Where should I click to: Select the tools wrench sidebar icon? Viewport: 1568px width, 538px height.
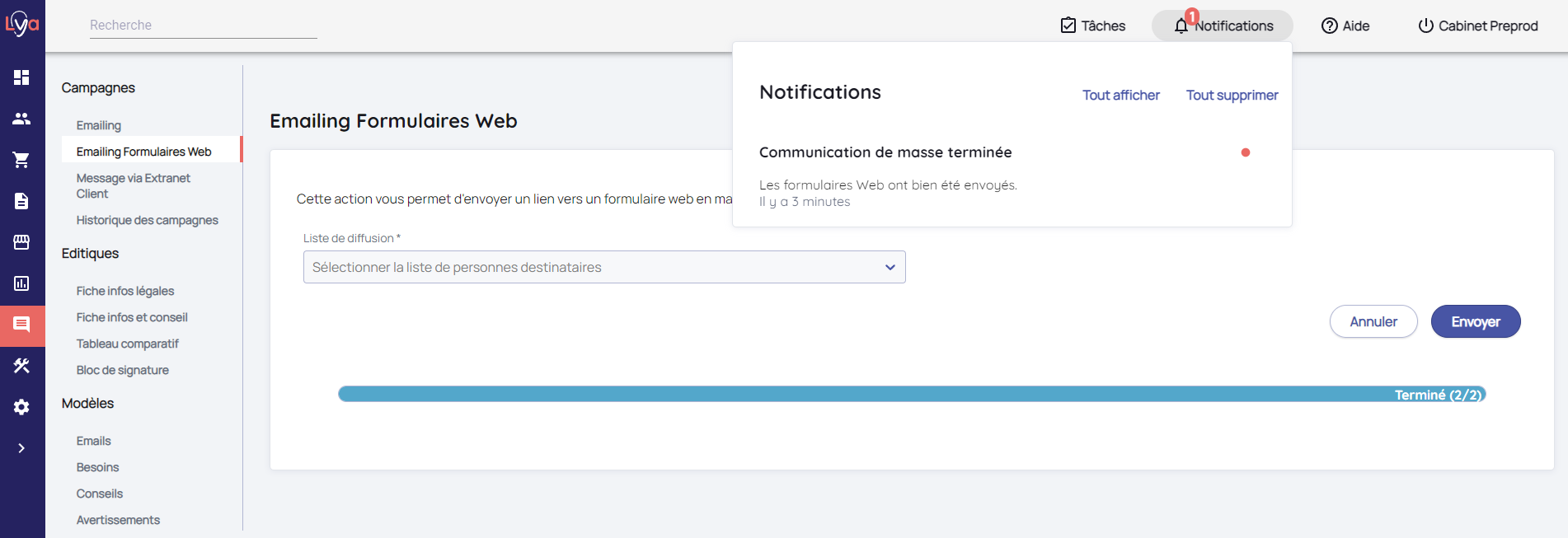click(x=21, y=366)
